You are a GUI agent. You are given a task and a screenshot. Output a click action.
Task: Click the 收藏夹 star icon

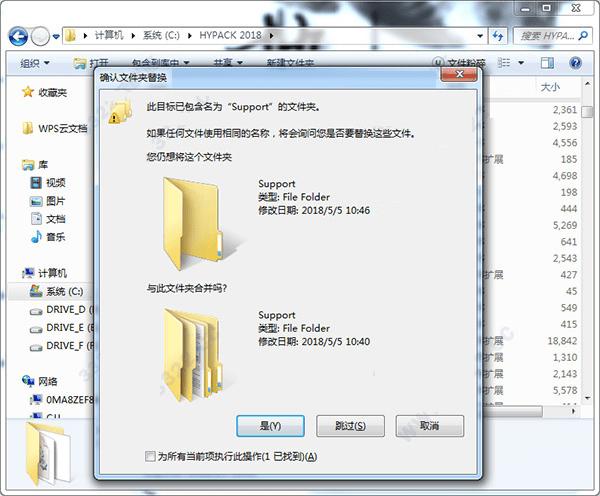(28, 92)
